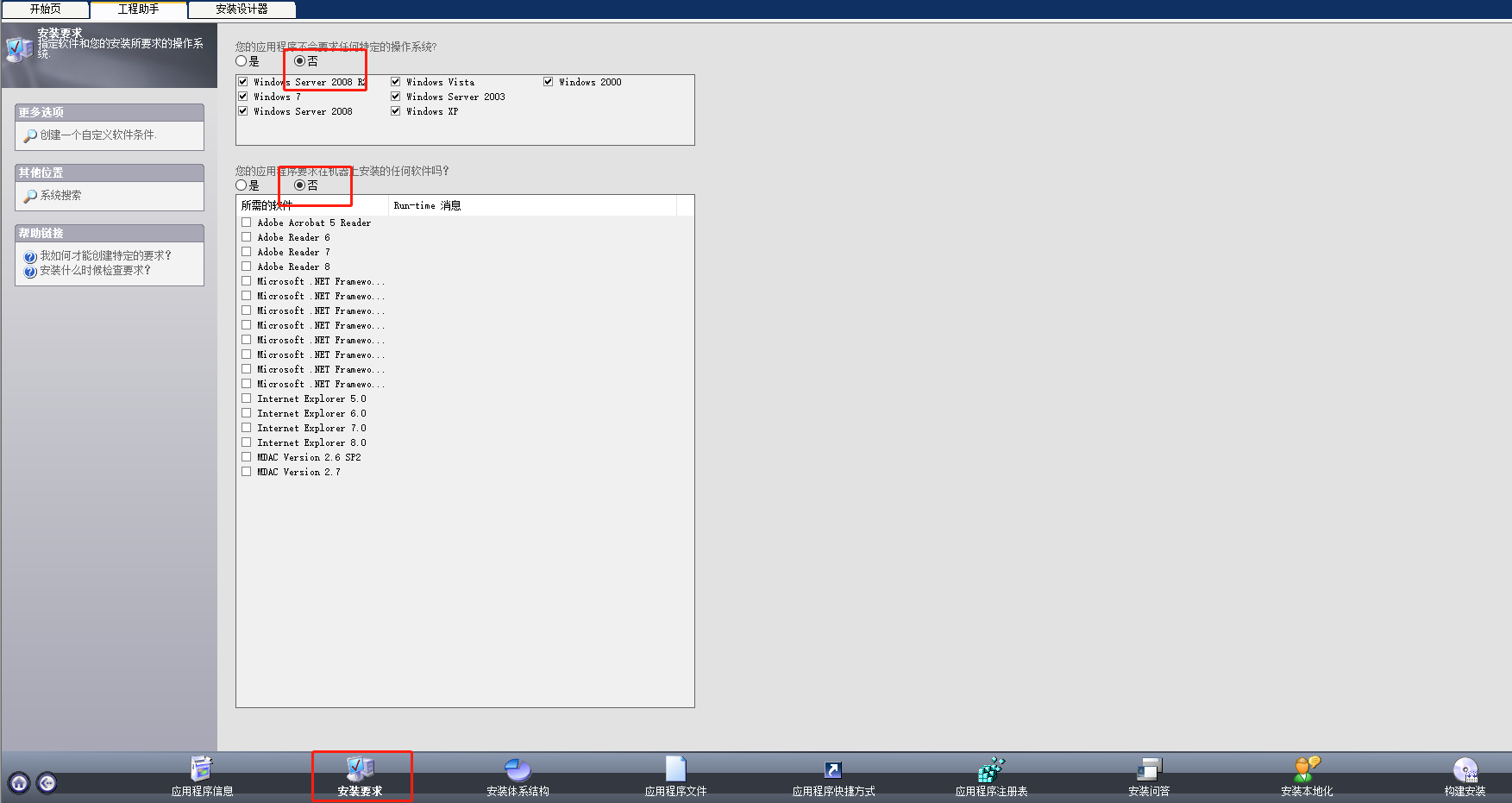Click the home icon at bottom left

[17, 782]
